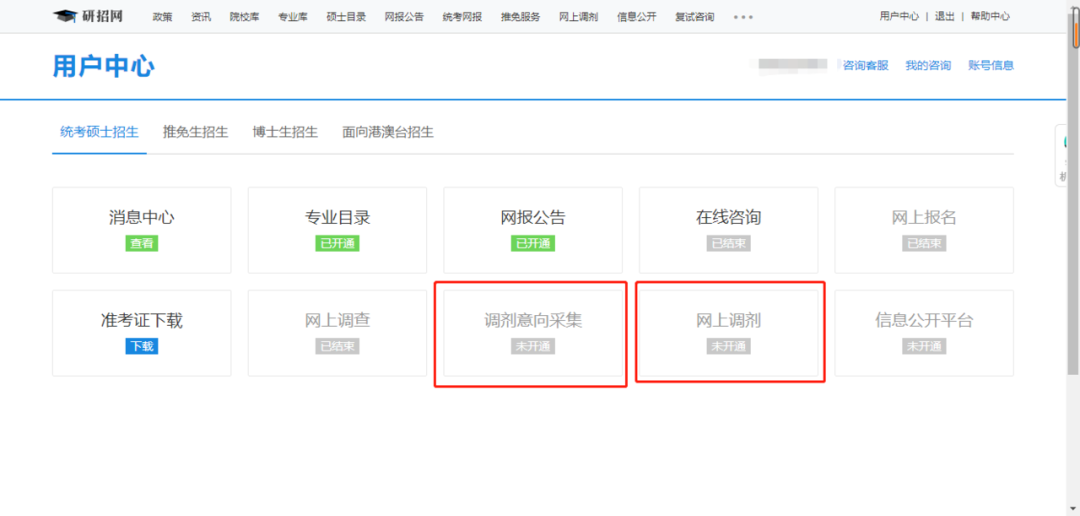Expand the three-dots more menu in navbar

click(x=743, y=17)
